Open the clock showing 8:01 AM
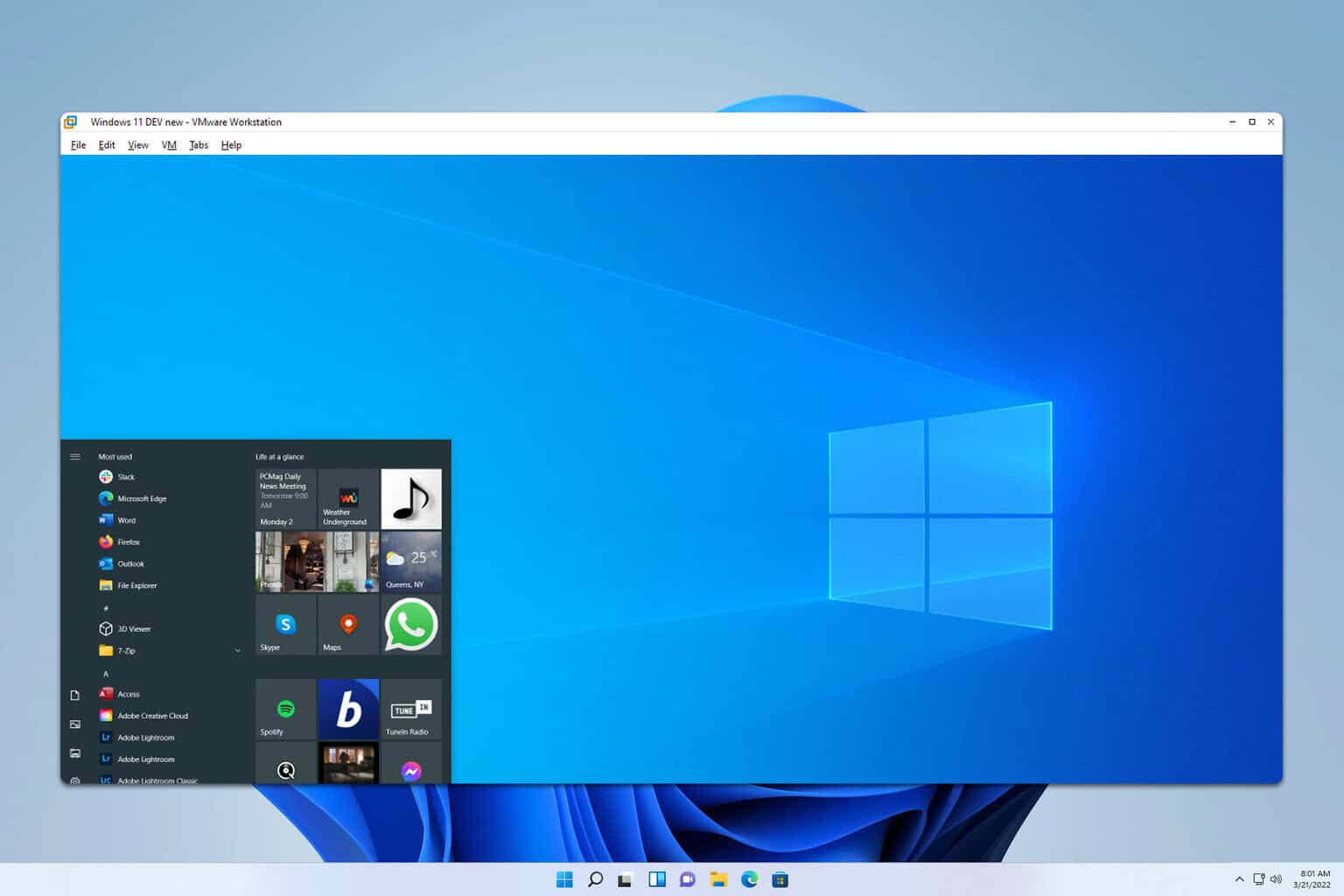The width and height of the screenshot is (1344, 896). pyautogui.click(x=1314, y=879)
